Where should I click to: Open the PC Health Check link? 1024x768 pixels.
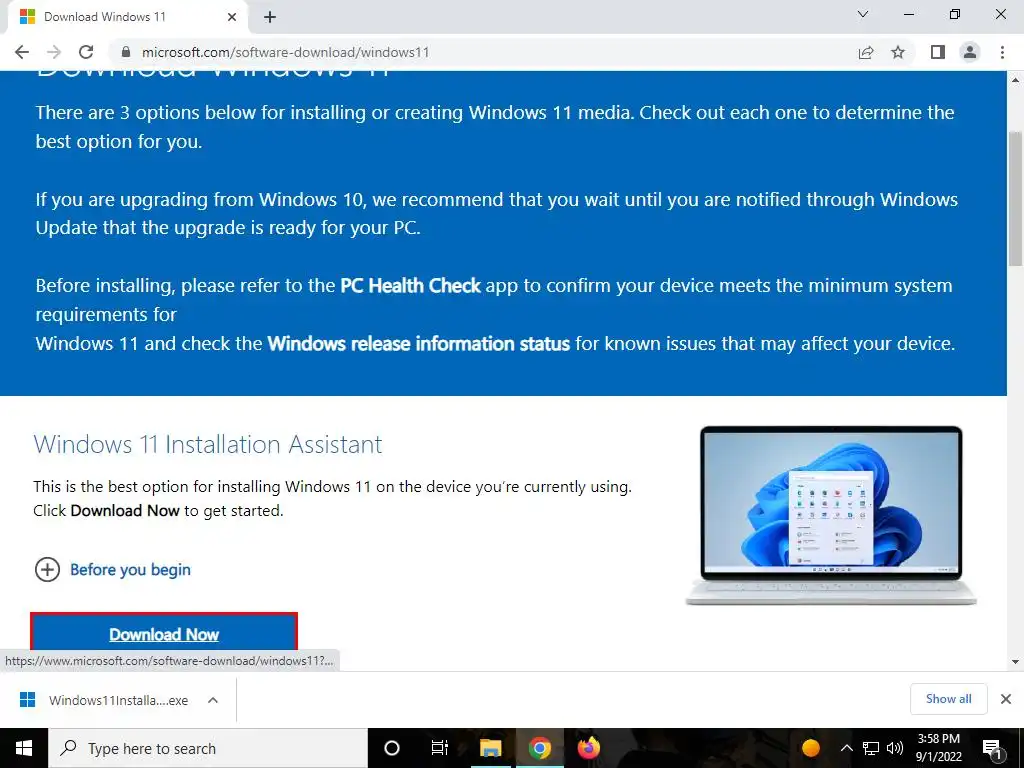pyautogui.click(x=410, y=286)
